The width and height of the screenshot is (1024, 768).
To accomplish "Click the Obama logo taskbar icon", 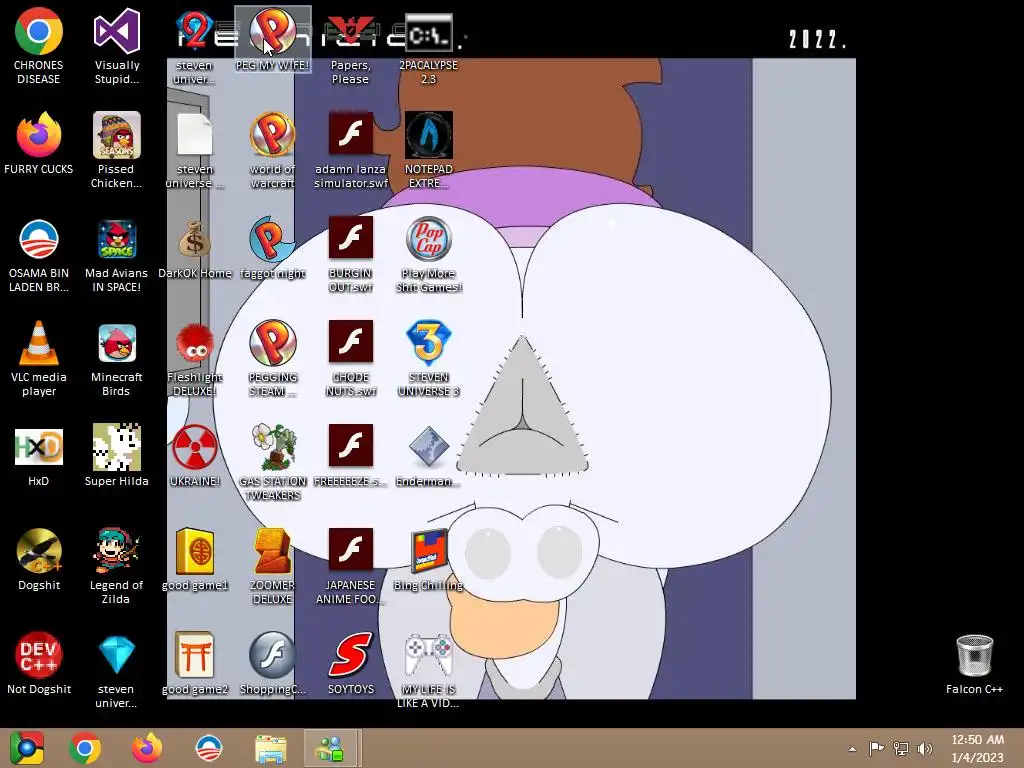I will [209, 748].
